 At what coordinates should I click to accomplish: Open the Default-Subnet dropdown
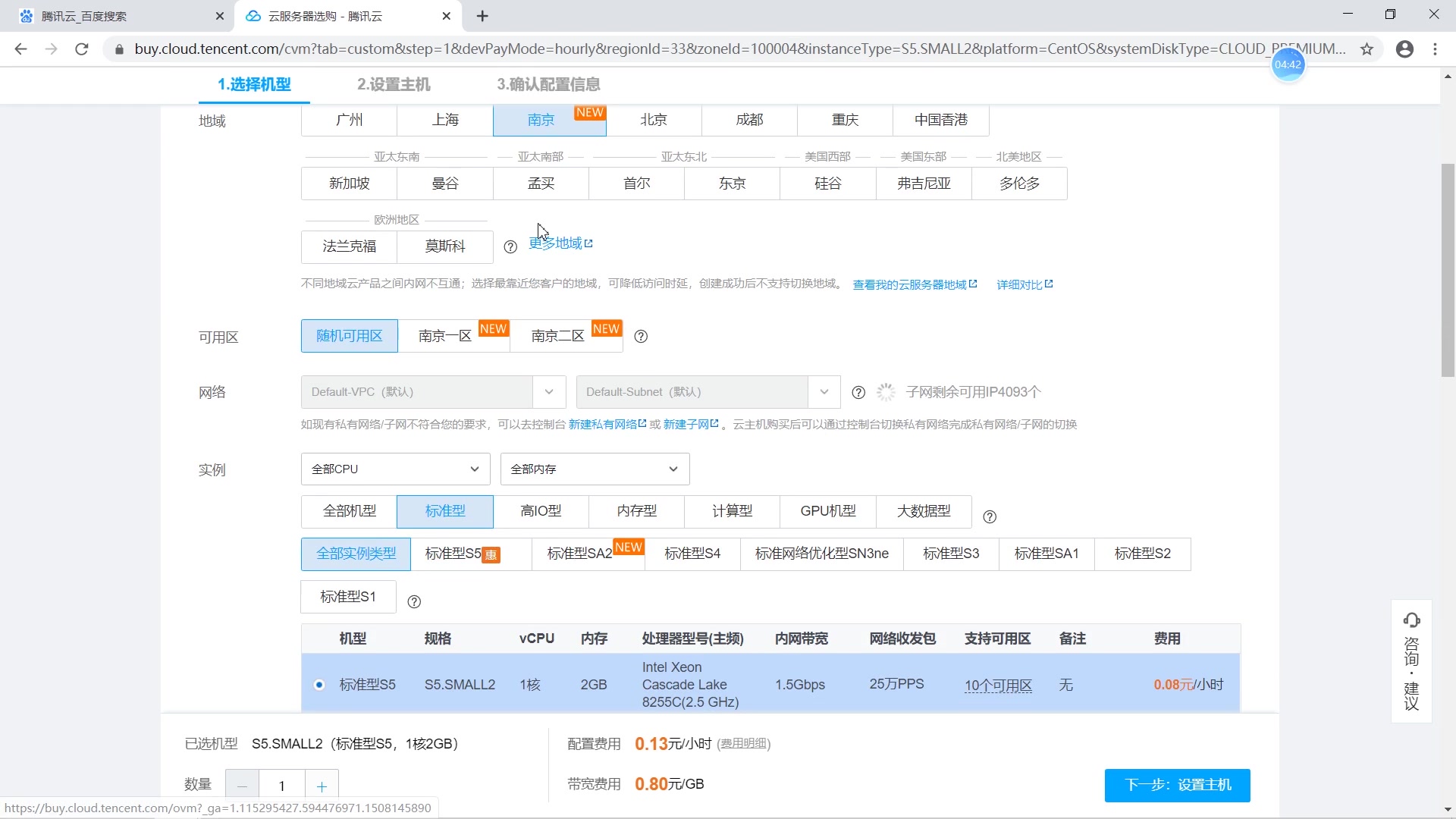coord(708,392)
